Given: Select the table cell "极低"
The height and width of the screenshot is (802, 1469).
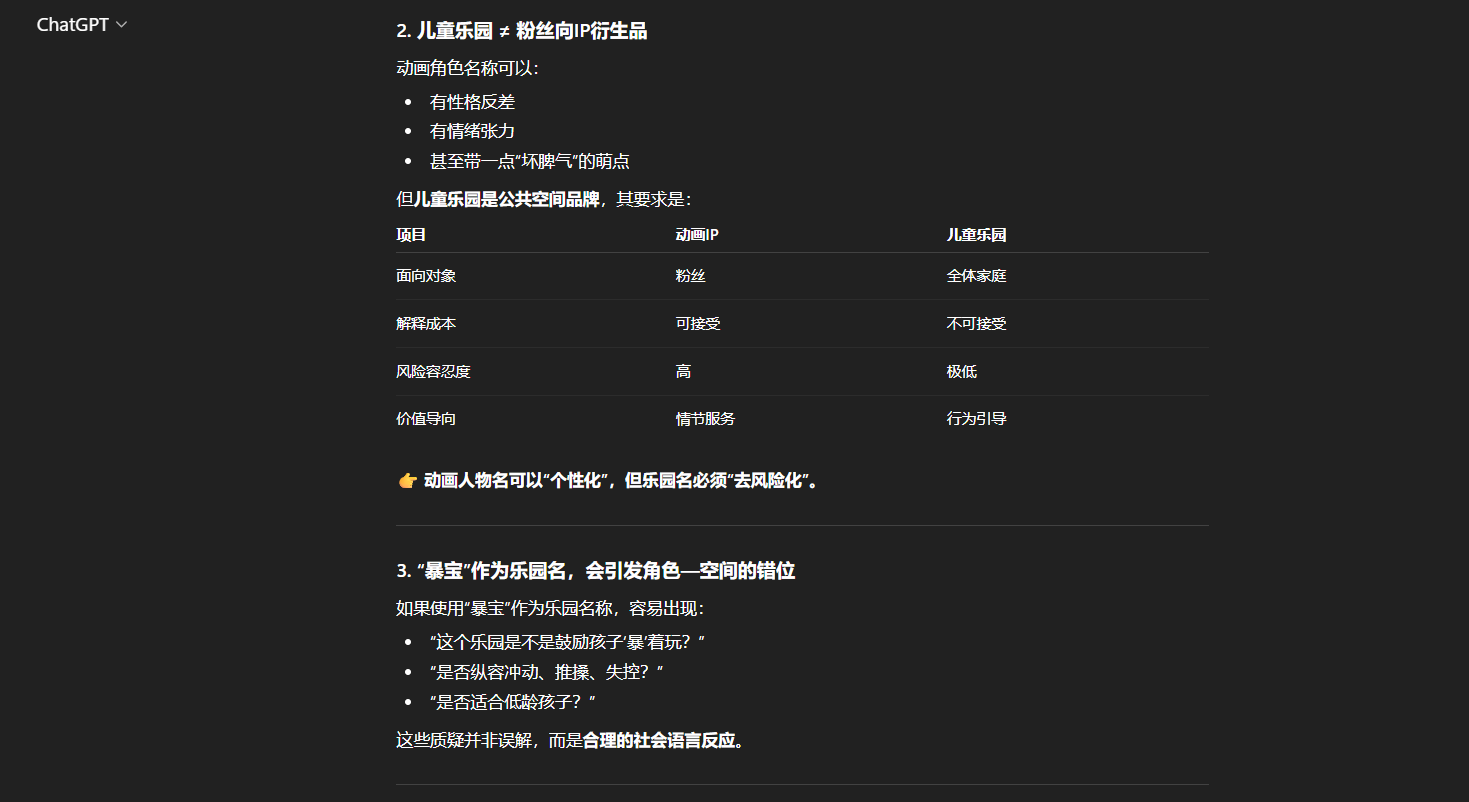Looking at the screenshot, I should click(x=962, y=372).
